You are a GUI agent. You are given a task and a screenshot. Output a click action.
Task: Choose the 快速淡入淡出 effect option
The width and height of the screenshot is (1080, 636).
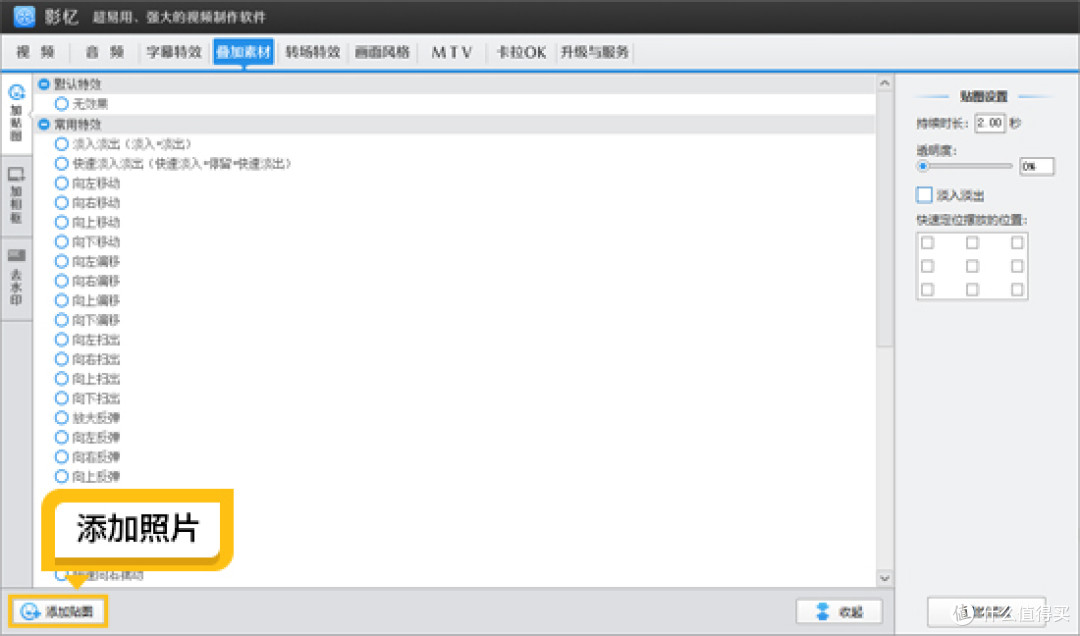click(61, 164)
